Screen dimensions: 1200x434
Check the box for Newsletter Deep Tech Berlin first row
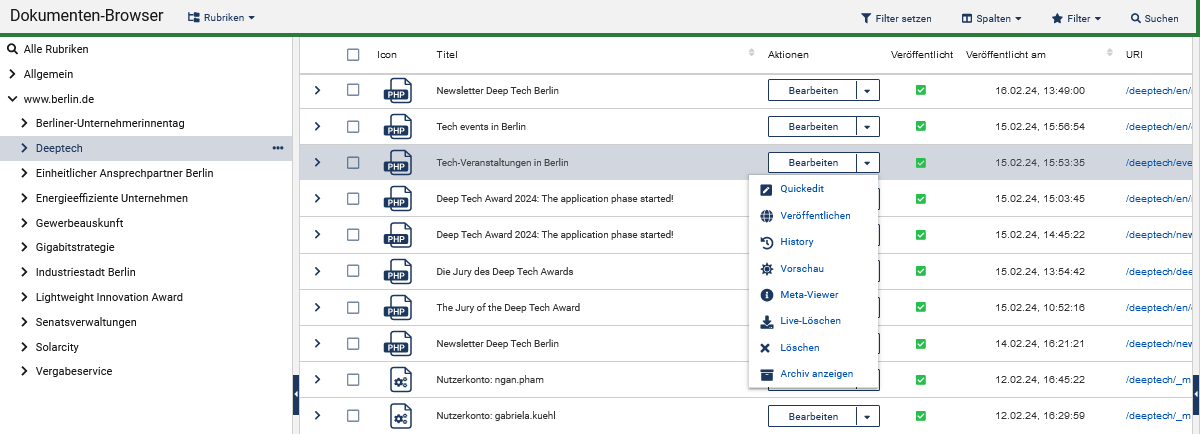pos(353,90)
